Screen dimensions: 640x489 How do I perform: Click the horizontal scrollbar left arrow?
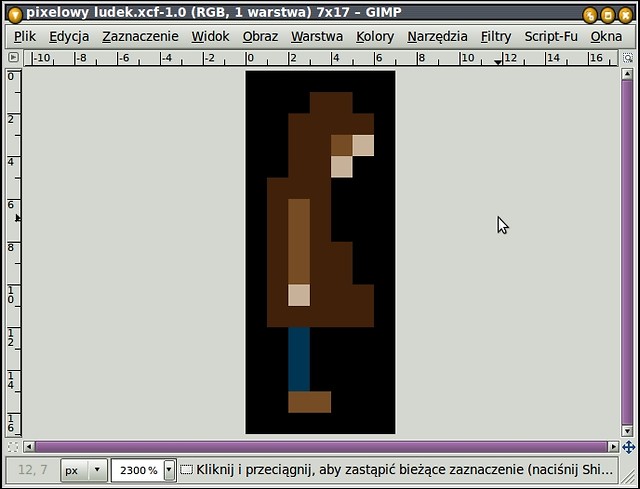(x=29, y=447)
